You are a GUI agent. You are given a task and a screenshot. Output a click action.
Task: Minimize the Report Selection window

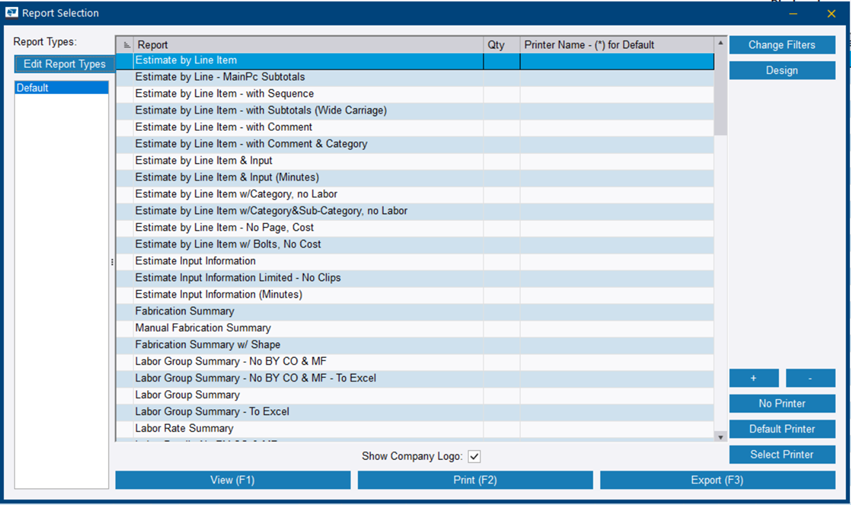pos(793,14)
